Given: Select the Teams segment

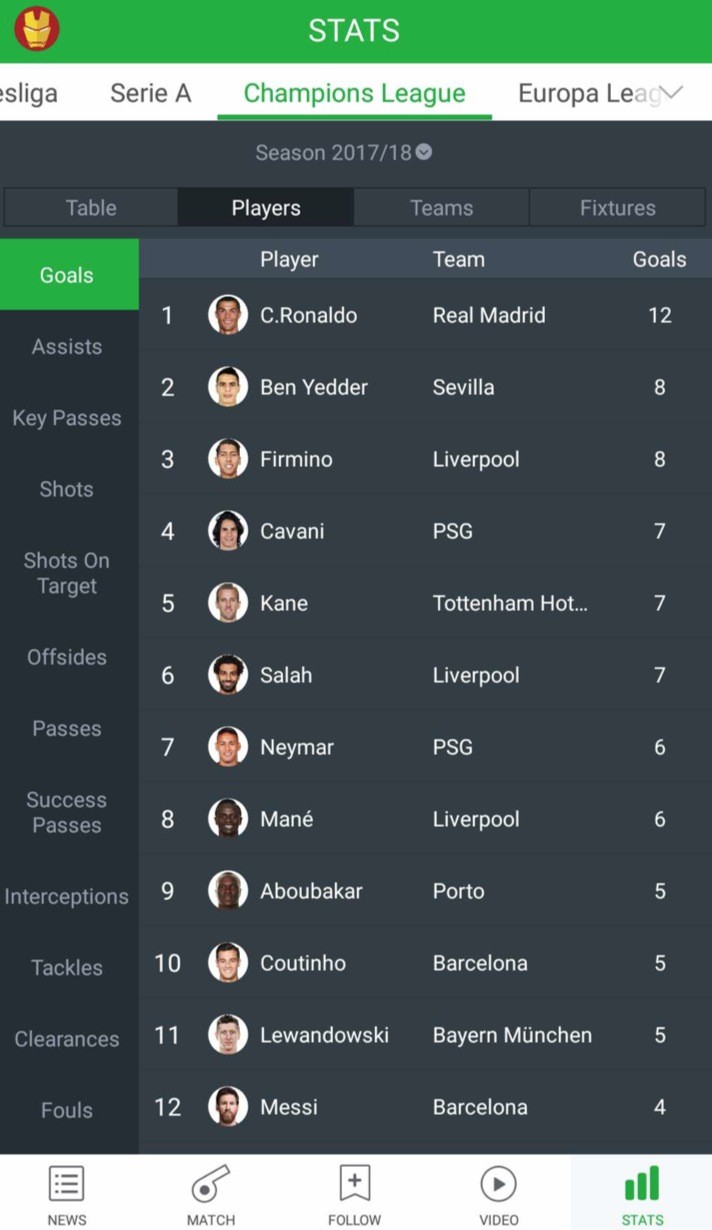Looking at the screenshot, I should coord(441,208).
